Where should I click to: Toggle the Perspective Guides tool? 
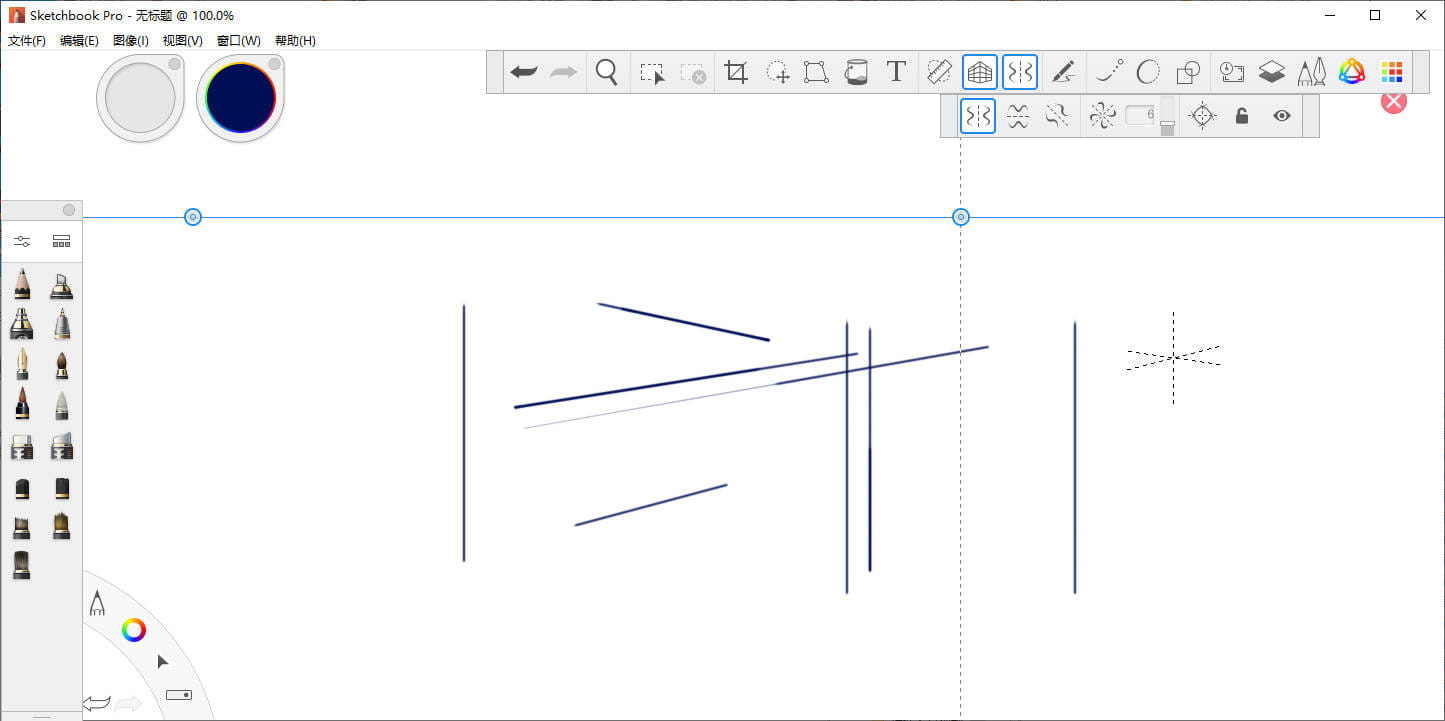tap(979, 71)
